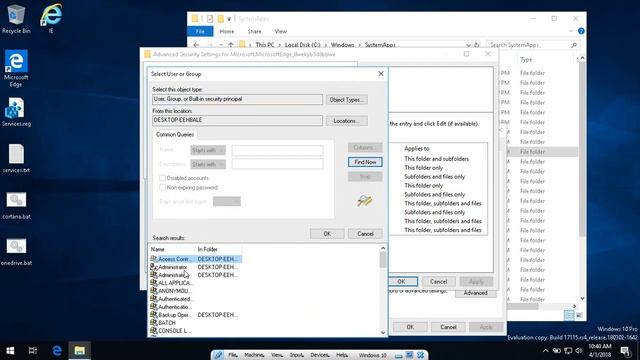Select ALL APPLICA... search result
This screenshot has width=640, height=360.
point(196,283)
